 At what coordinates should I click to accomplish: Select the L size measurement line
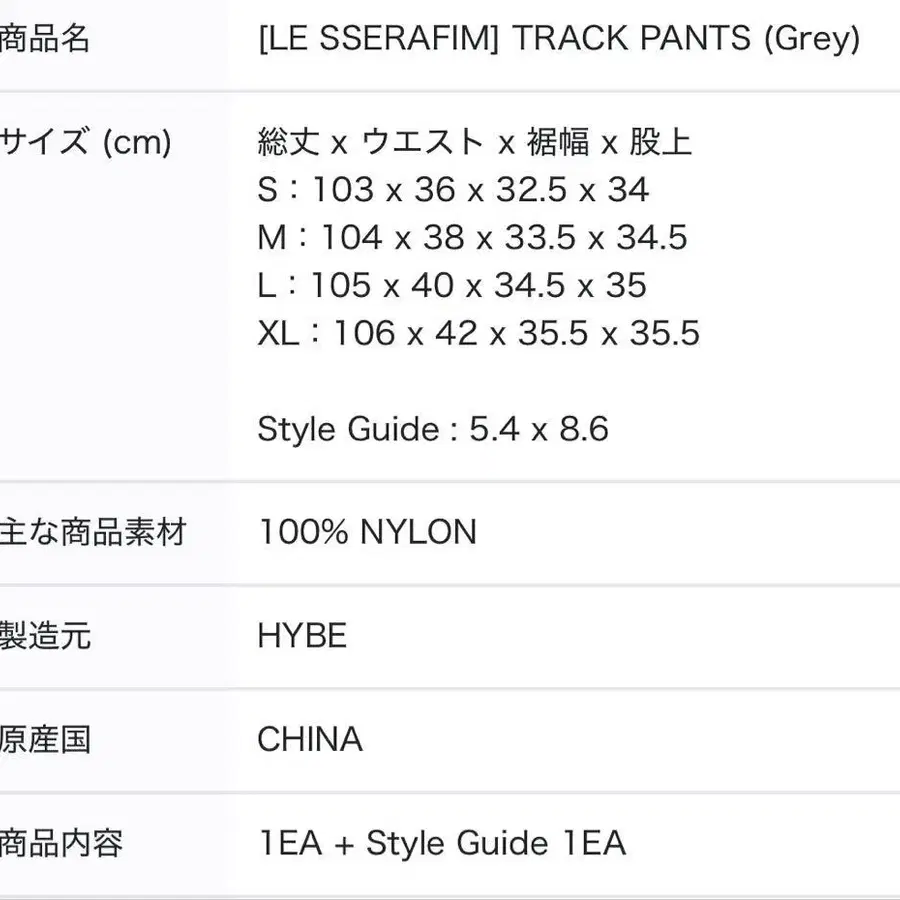[x=452, y=286]
